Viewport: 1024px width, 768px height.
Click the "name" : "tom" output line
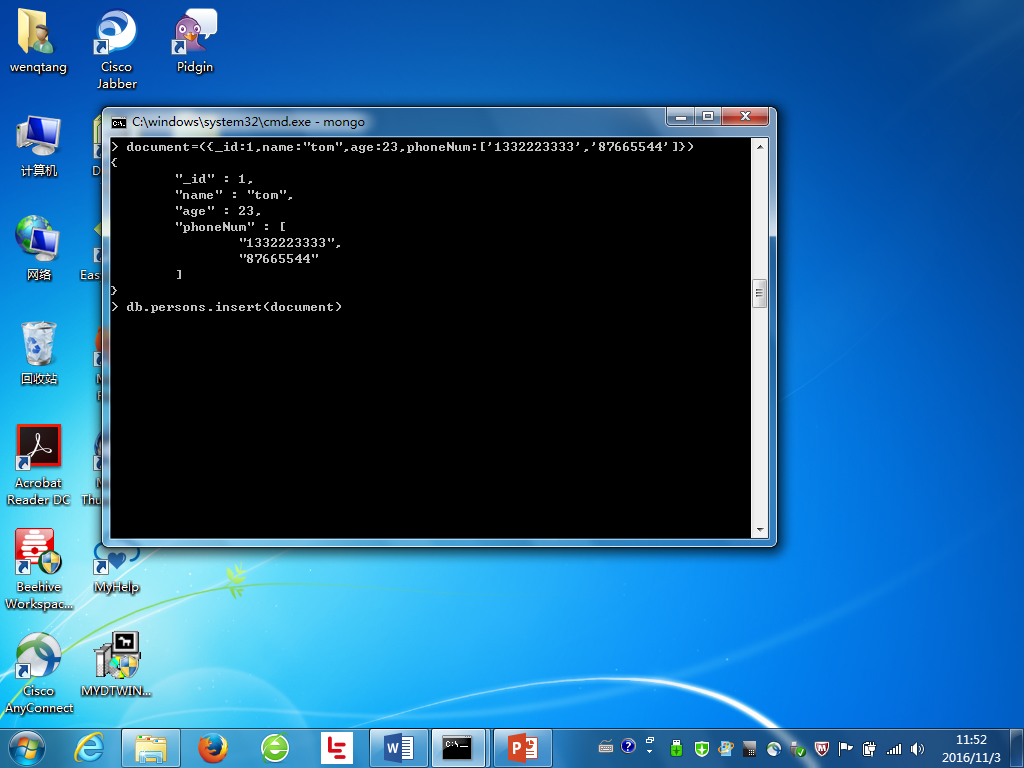coord(234,195)
